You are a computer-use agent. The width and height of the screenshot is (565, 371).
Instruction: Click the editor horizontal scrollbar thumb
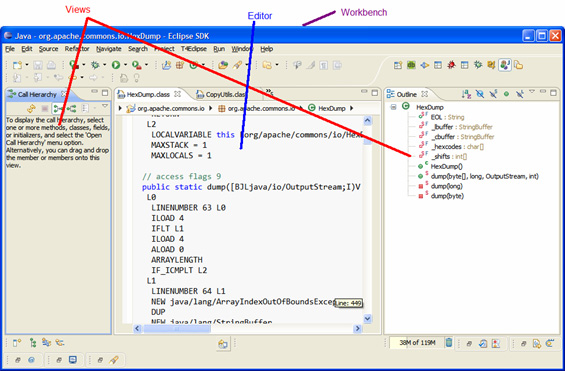pos(177,328)
